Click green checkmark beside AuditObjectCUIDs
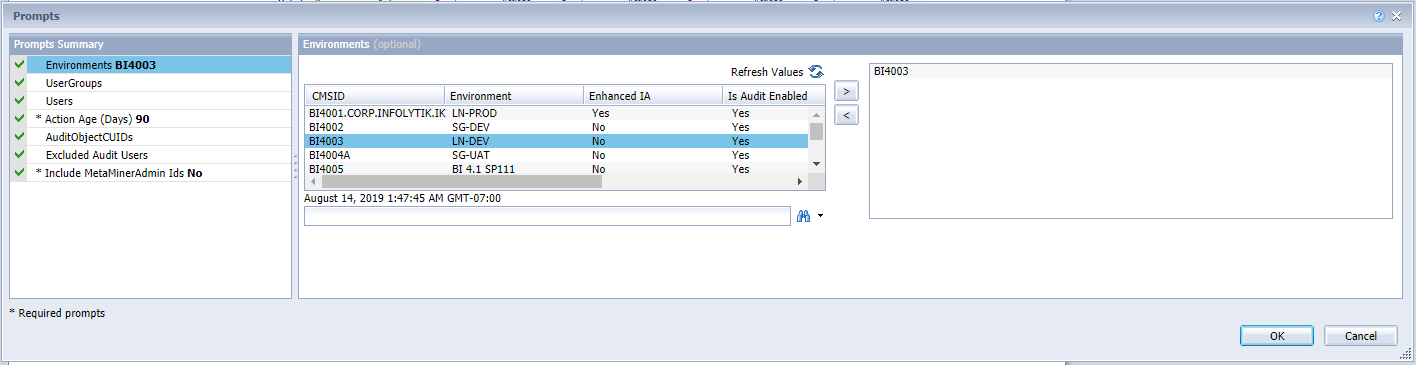This screenshot has height=365, width=1416. click(x=20, y=136)
